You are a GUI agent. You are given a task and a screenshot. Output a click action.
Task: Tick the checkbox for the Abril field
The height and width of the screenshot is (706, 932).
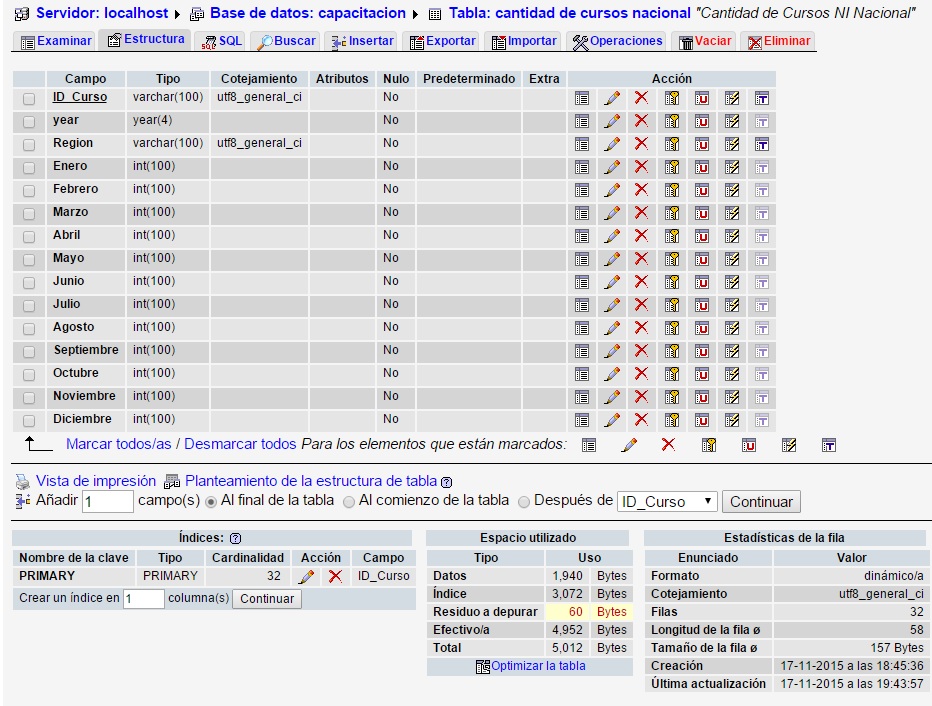pos(29,236)
